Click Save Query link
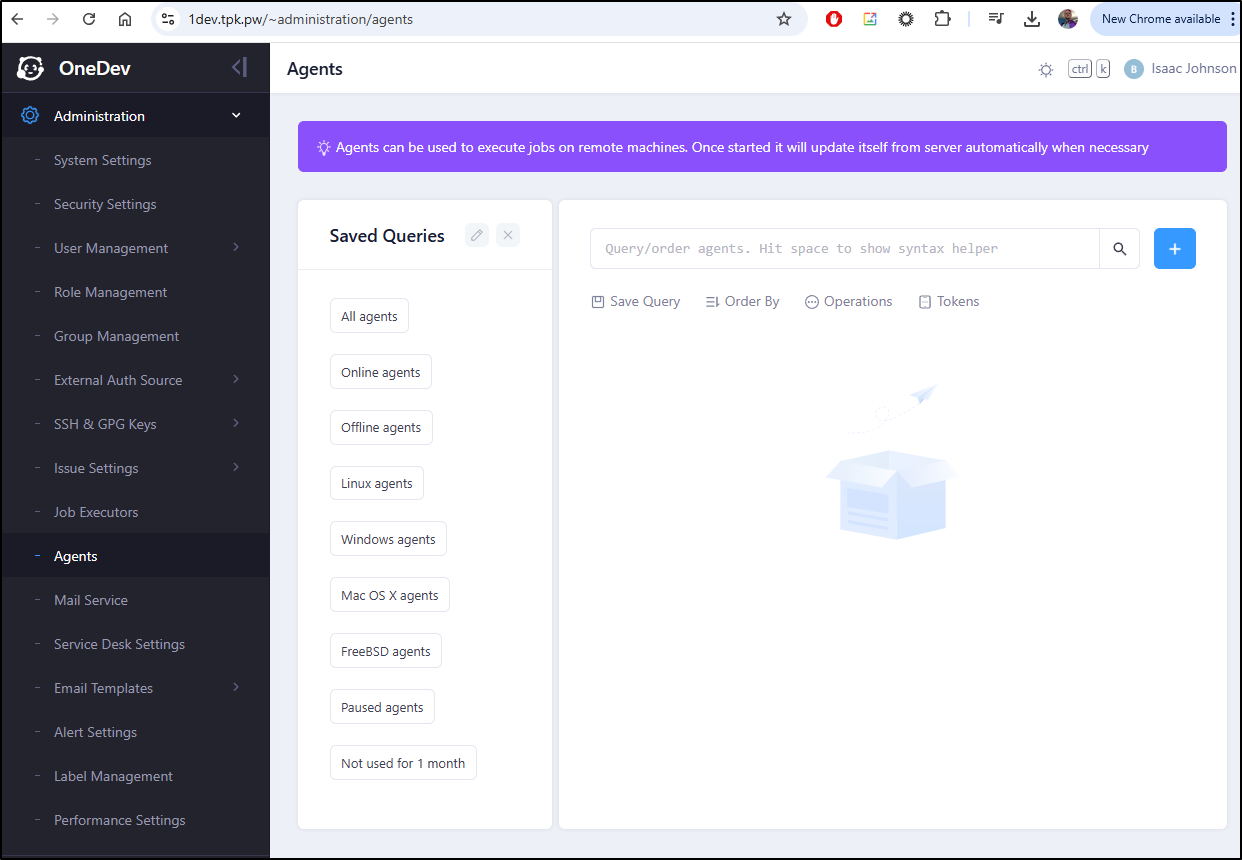 tap(636, 301)
